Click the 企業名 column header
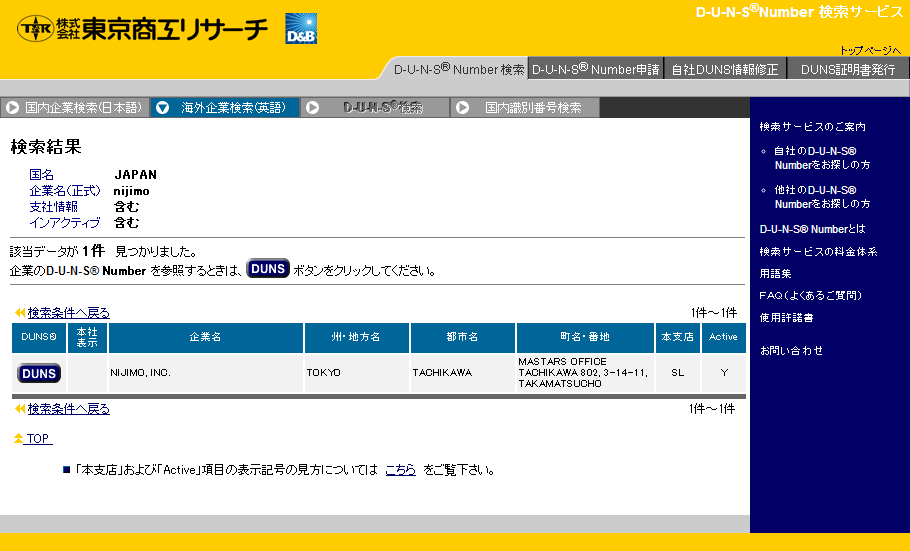910x551 pixels. coord(205,337)
